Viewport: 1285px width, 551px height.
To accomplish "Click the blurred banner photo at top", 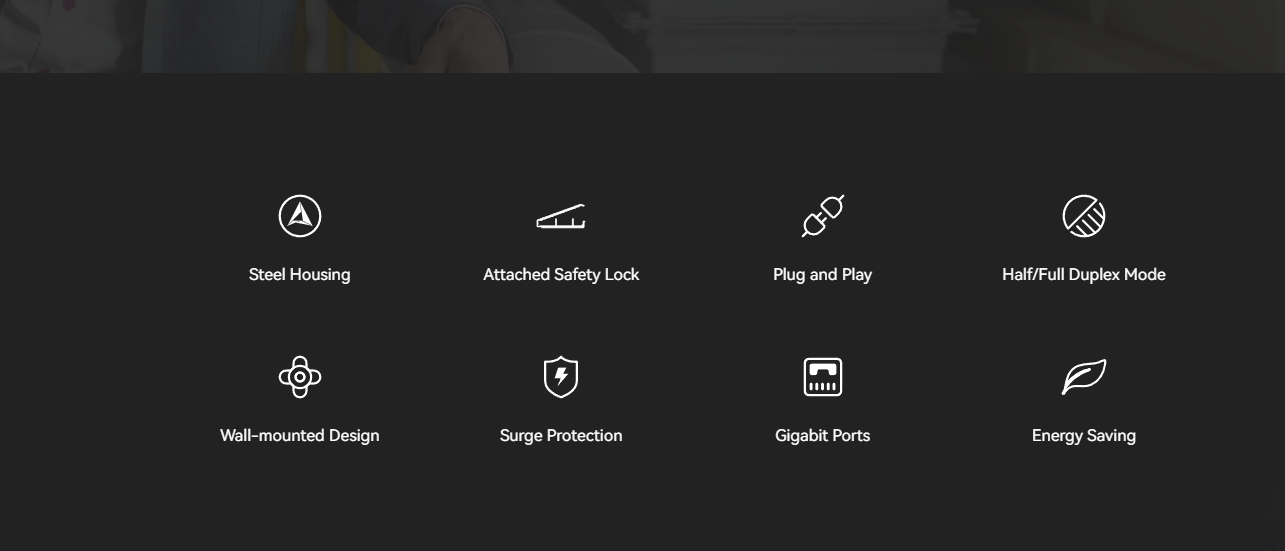I will pos(642,36).
